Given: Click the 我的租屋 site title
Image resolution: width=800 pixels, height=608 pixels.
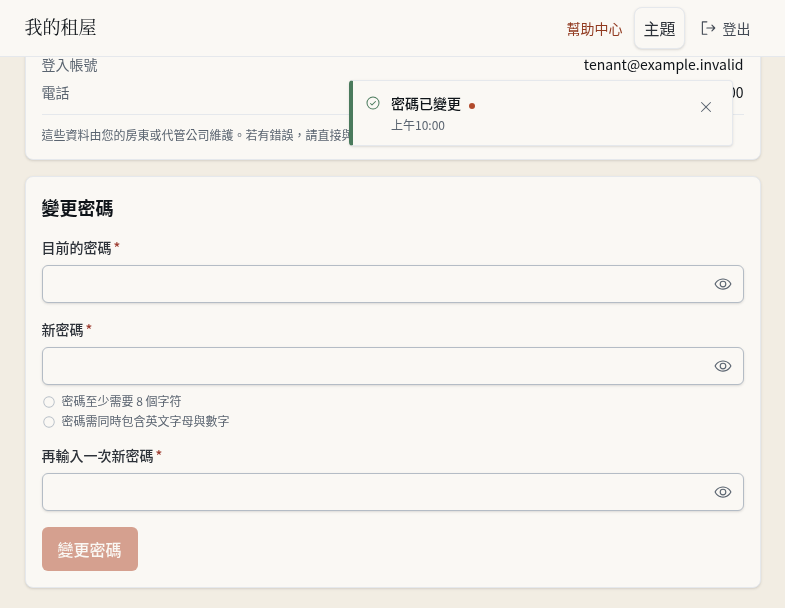Looking at the screenshot, I should pos(61,28).
